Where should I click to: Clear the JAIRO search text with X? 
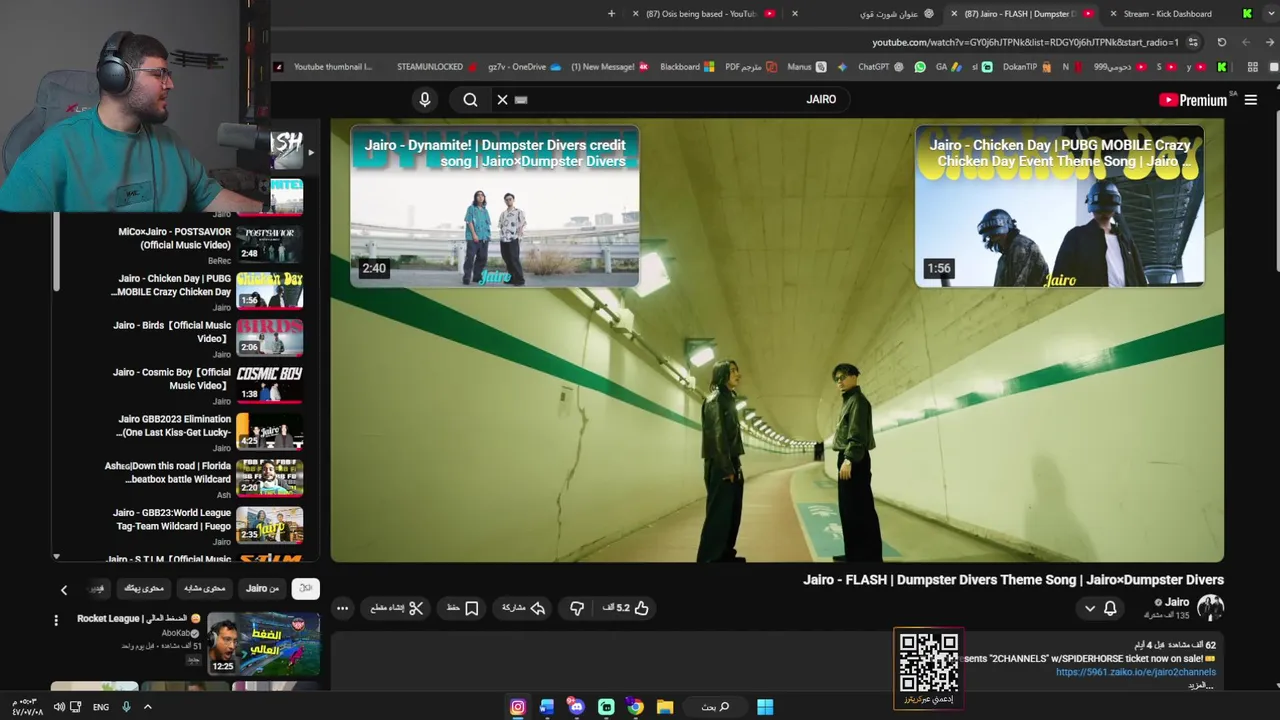click(502, 99)
